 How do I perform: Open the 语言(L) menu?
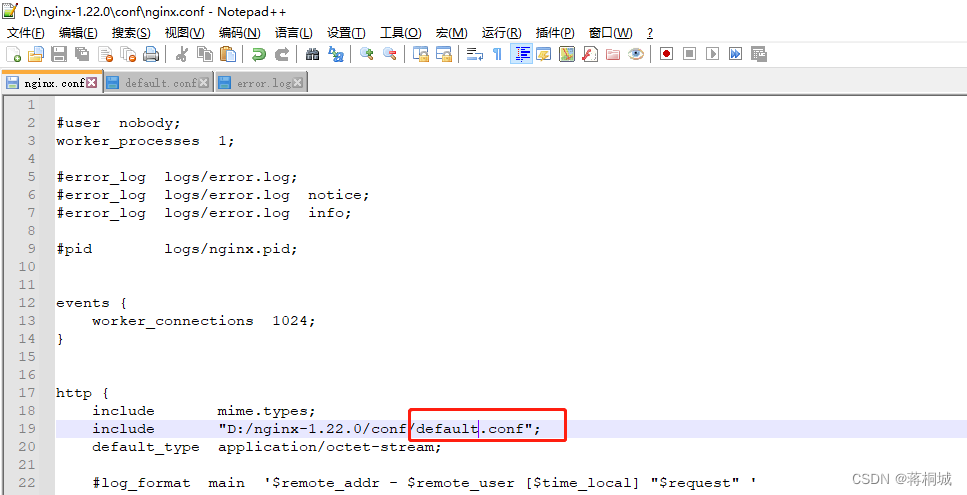(293, 33)
